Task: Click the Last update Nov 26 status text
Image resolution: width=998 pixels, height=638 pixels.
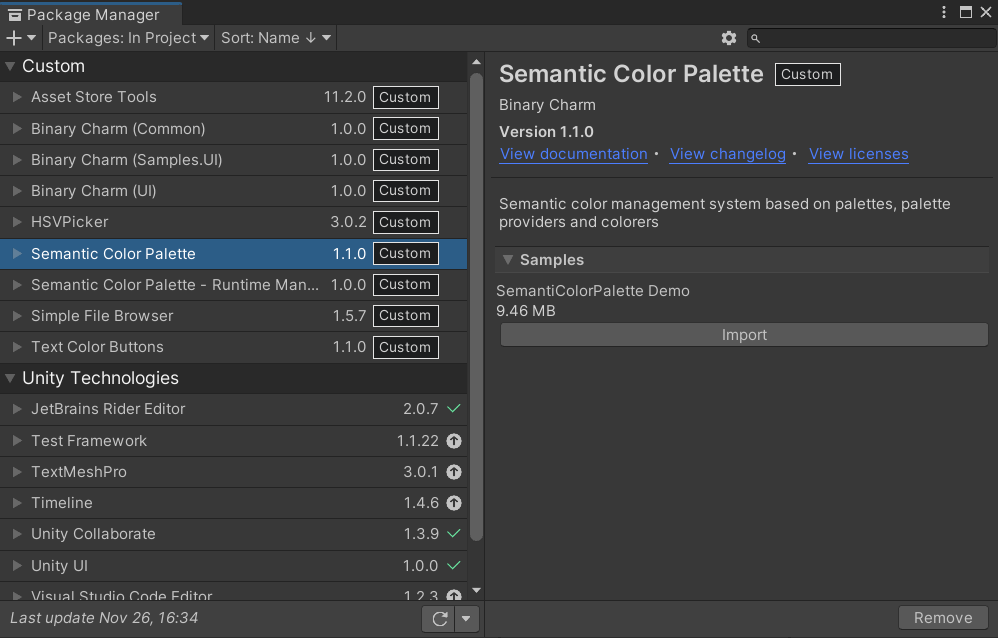Action: click(x=104, y=618)
